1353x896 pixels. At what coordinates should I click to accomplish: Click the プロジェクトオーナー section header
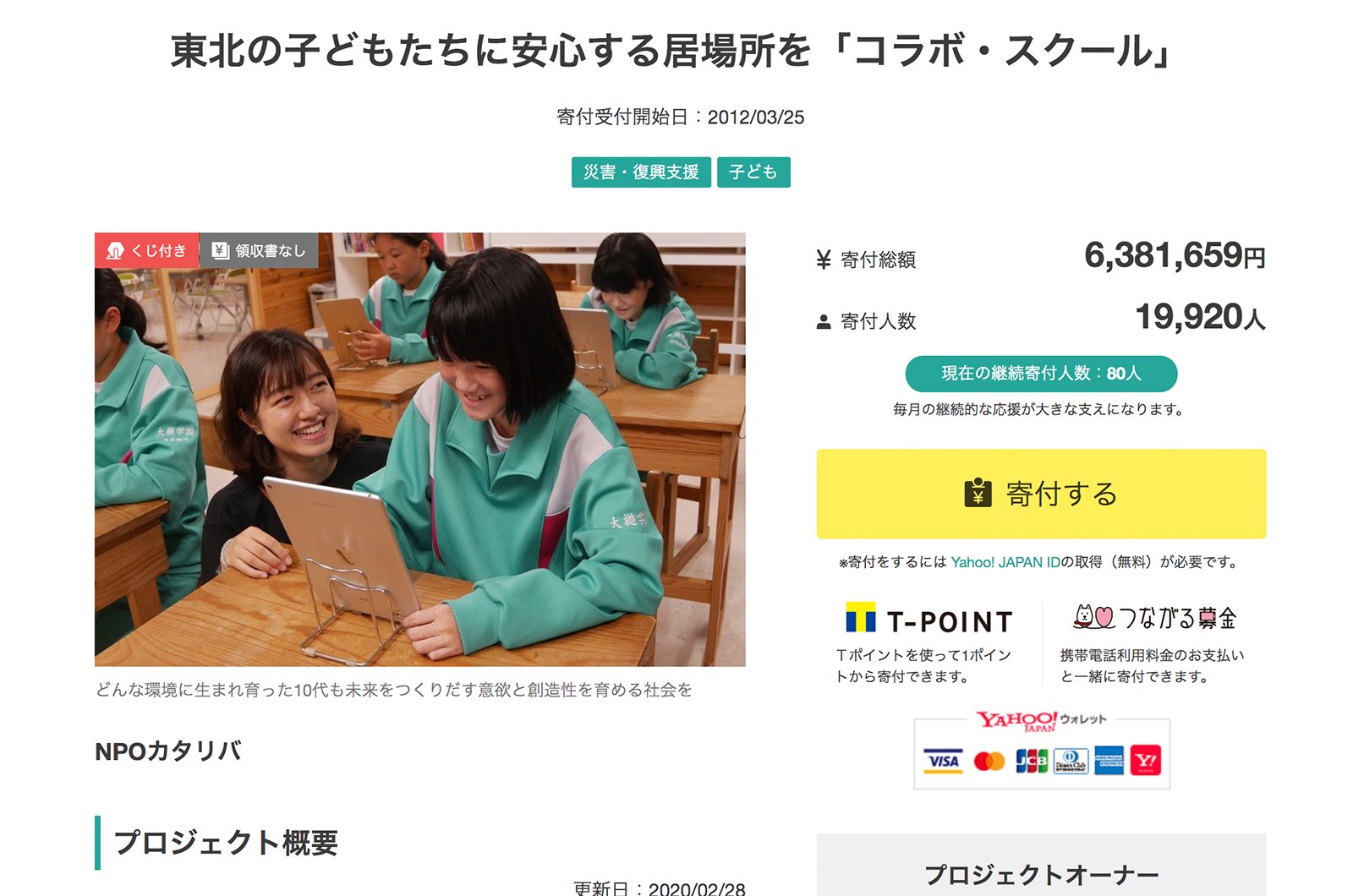coord(1041,874)
